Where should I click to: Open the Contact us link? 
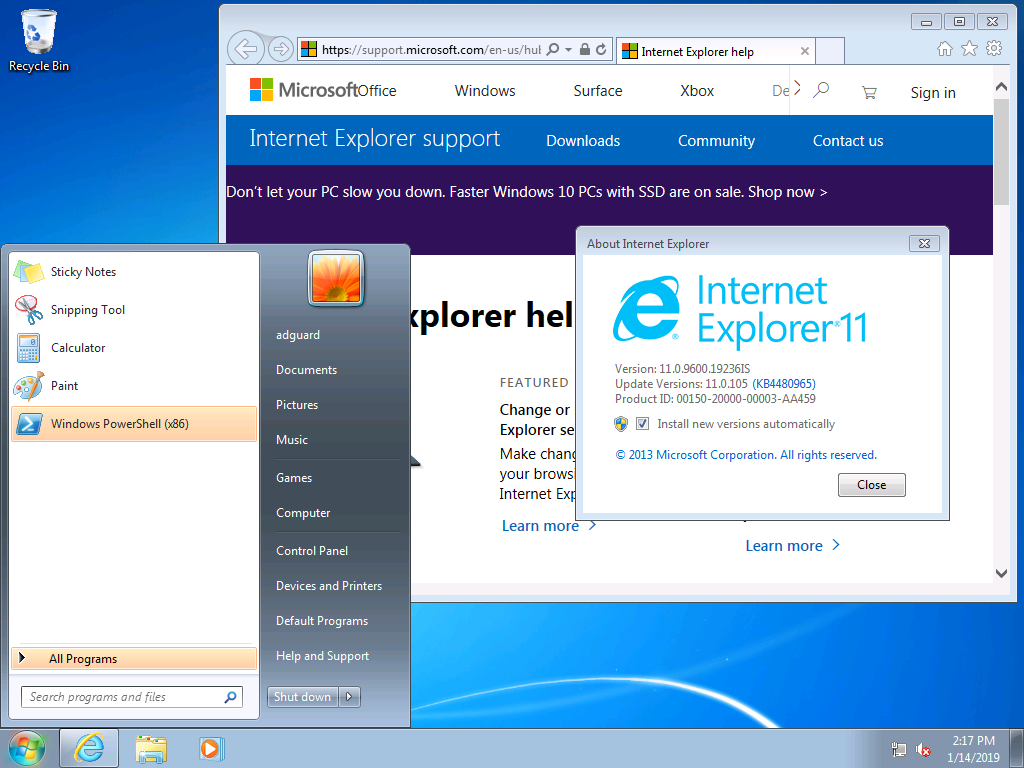tap(848, 140)
